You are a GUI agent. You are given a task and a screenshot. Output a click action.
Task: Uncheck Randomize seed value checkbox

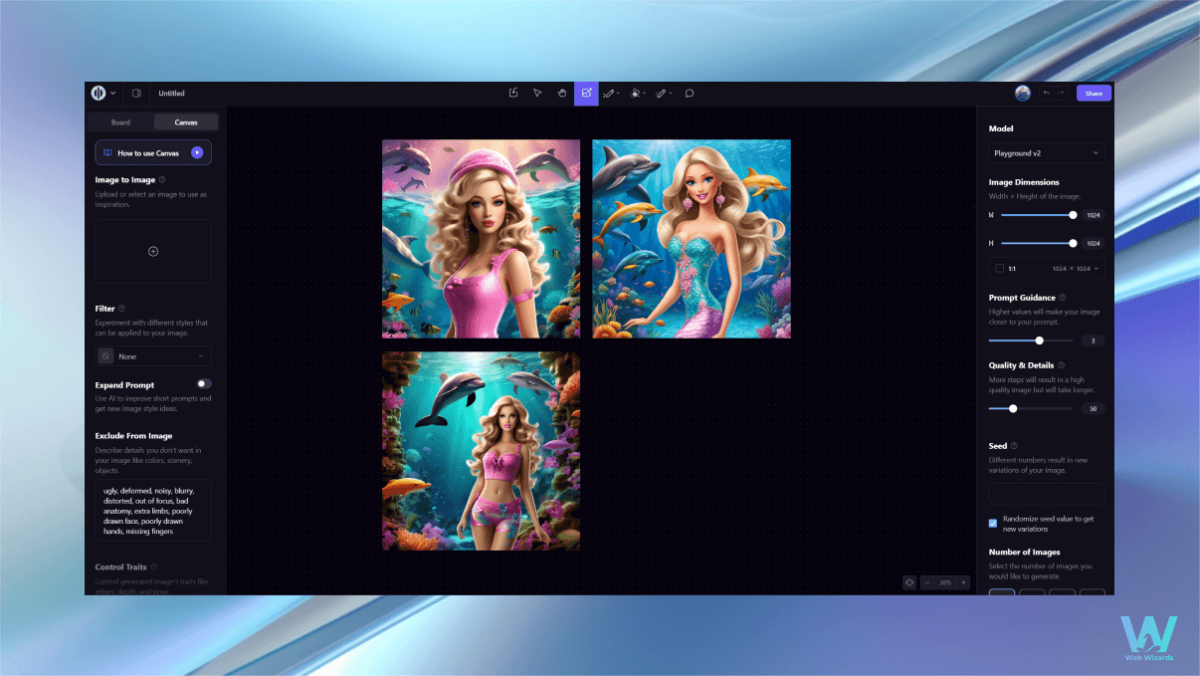(993, 523)
